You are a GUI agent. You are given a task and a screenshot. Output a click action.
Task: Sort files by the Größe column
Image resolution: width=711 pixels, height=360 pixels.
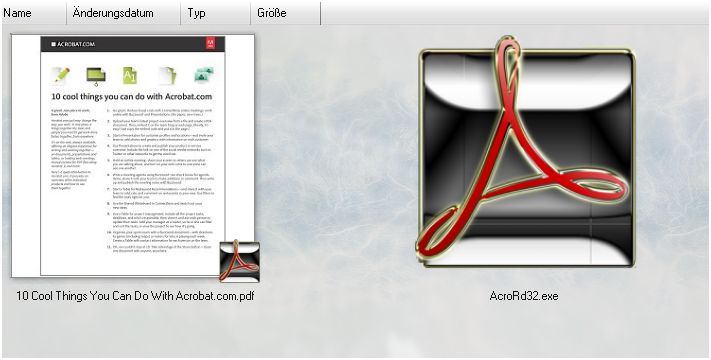click(x=285, y=13)
